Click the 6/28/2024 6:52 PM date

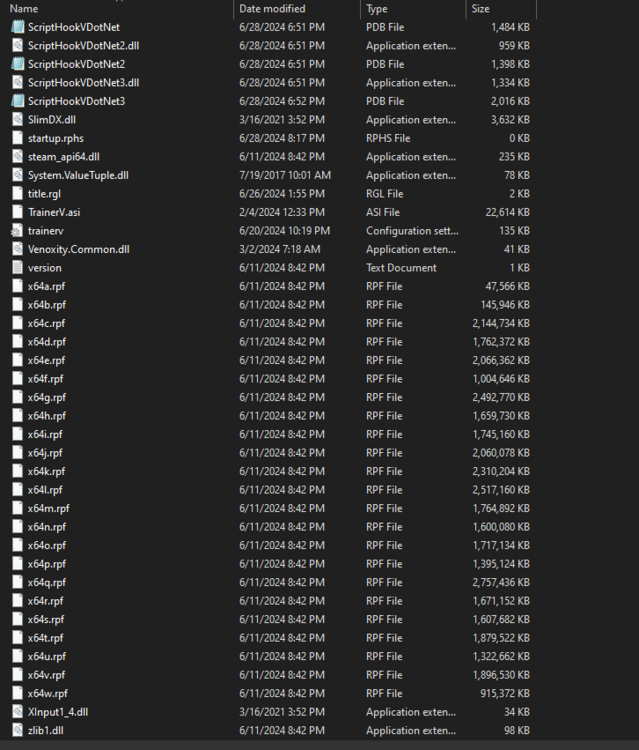click(282, 101)
